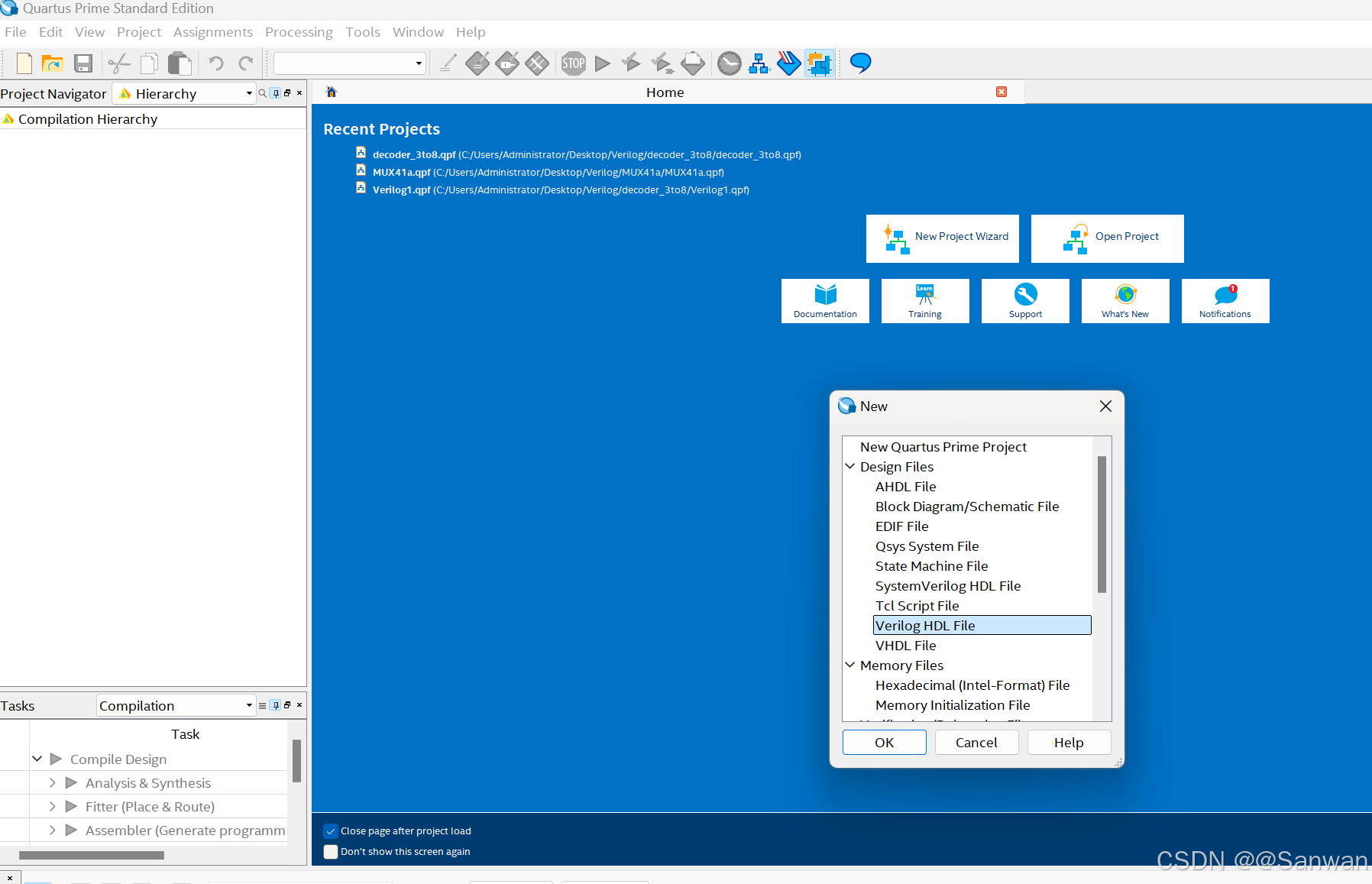Click the Save toolbar icon
Image resolution: width=1372 pixels, height=884 pixels.
[83, 63]
